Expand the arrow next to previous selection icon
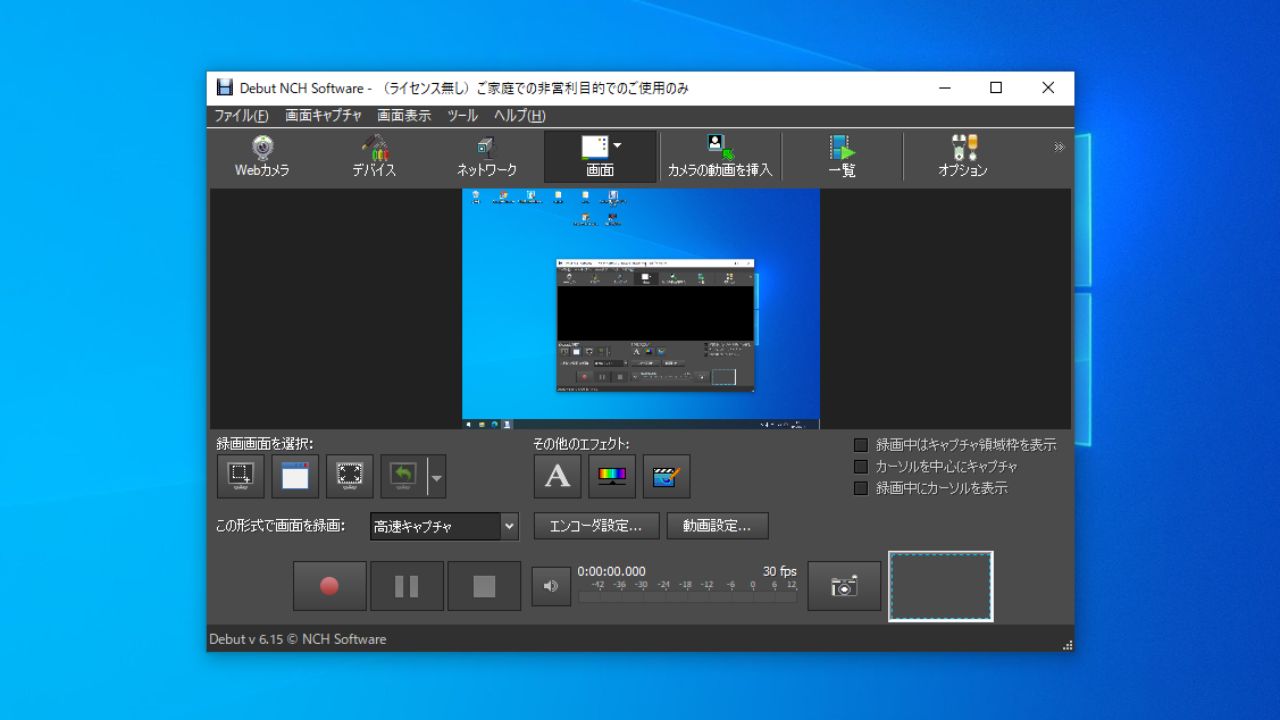This screenshot has width=1280, height=720. 436,477
